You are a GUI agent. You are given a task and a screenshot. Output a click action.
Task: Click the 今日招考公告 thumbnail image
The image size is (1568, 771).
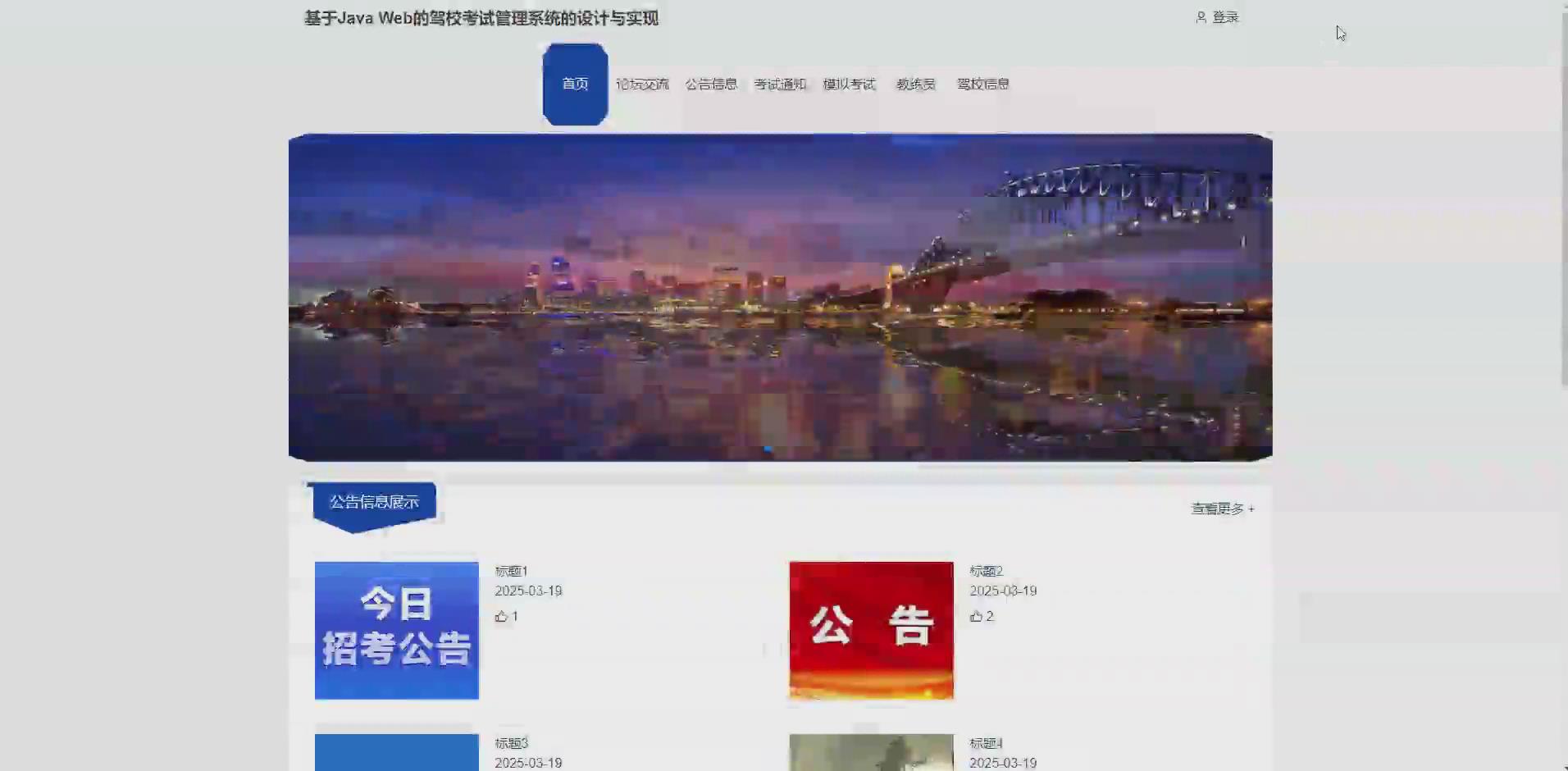(396, 629)
